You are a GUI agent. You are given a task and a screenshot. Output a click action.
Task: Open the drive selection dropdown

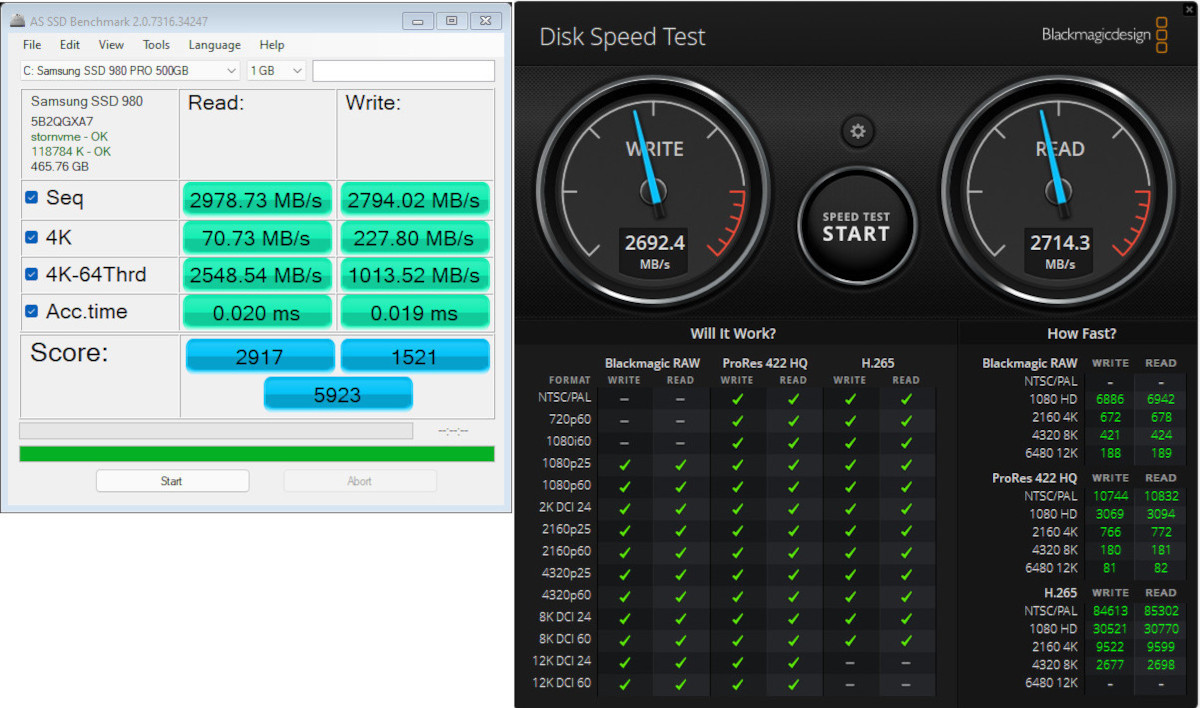tap(130, 71)
